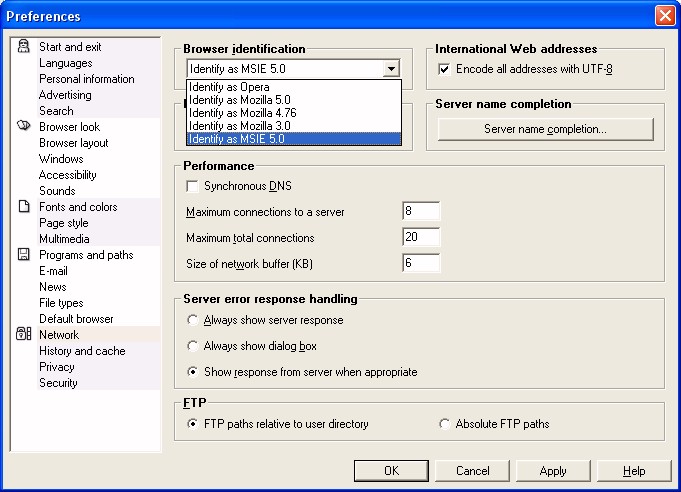Click the Apply button

tap(553, 471)
